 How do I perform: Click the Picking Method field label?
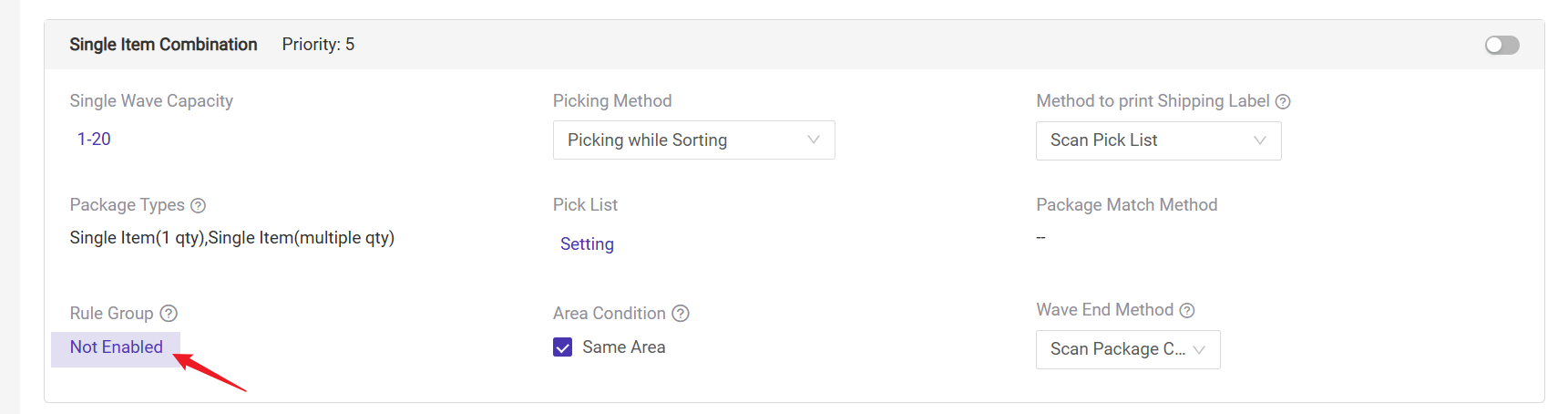point(612,101)
